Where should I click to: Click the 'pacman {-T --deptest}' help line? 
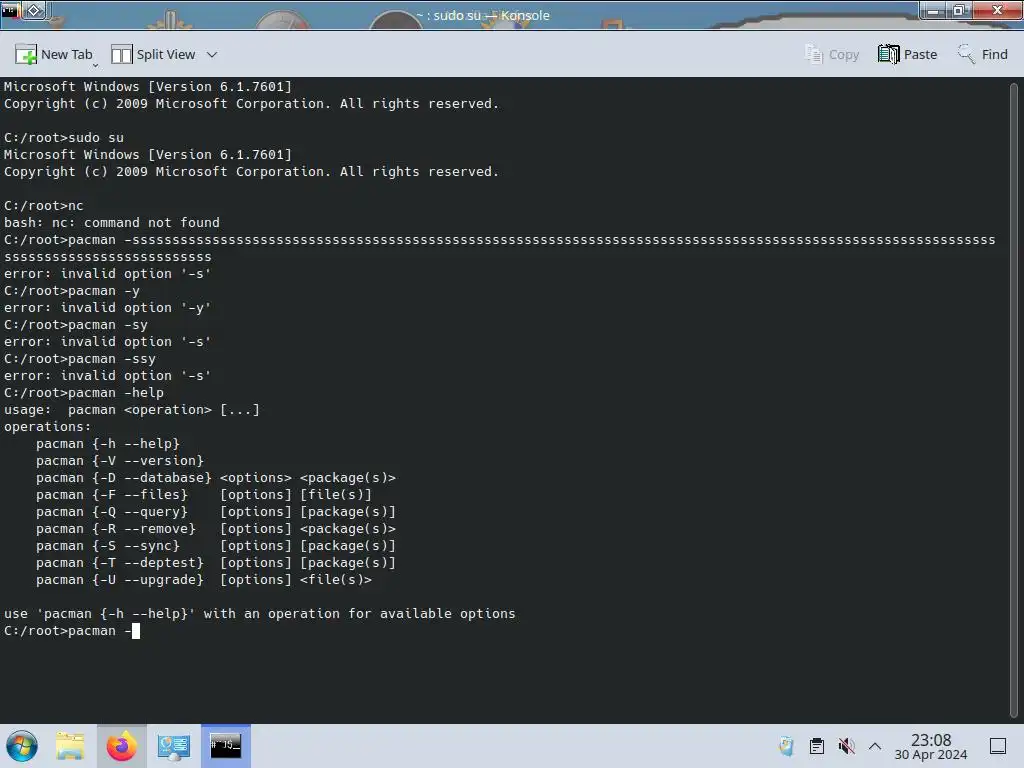coord(216,563)
